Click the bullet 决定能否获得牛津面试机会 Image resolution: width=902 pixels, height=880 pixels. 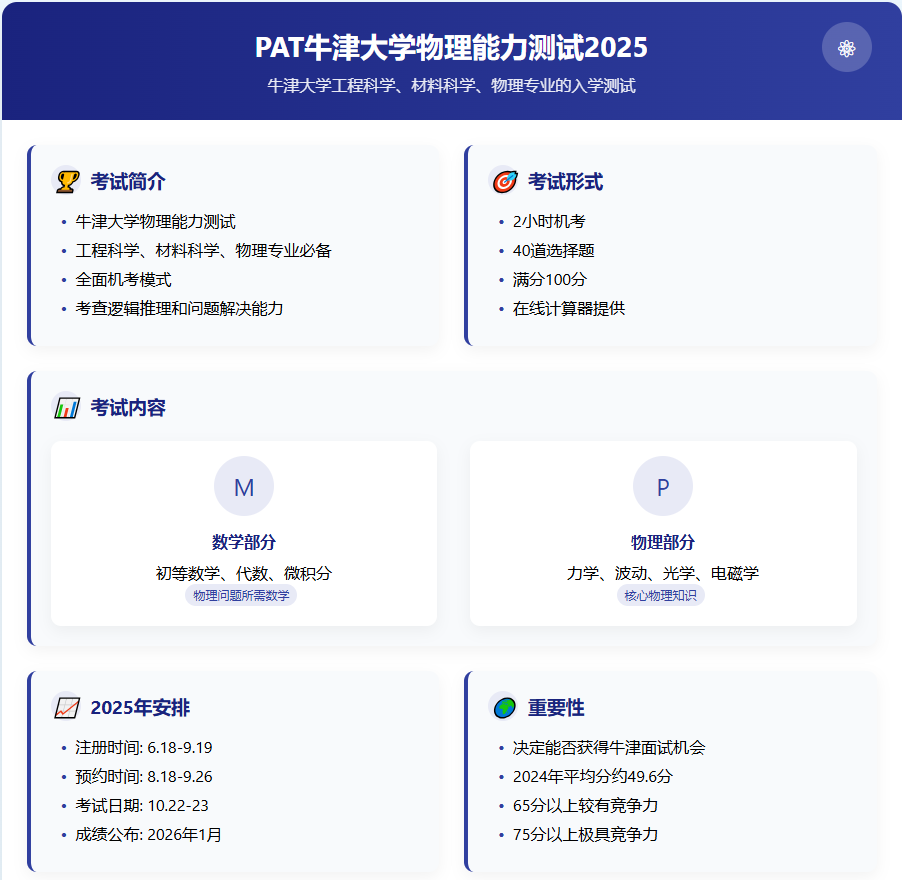(609, 748)
